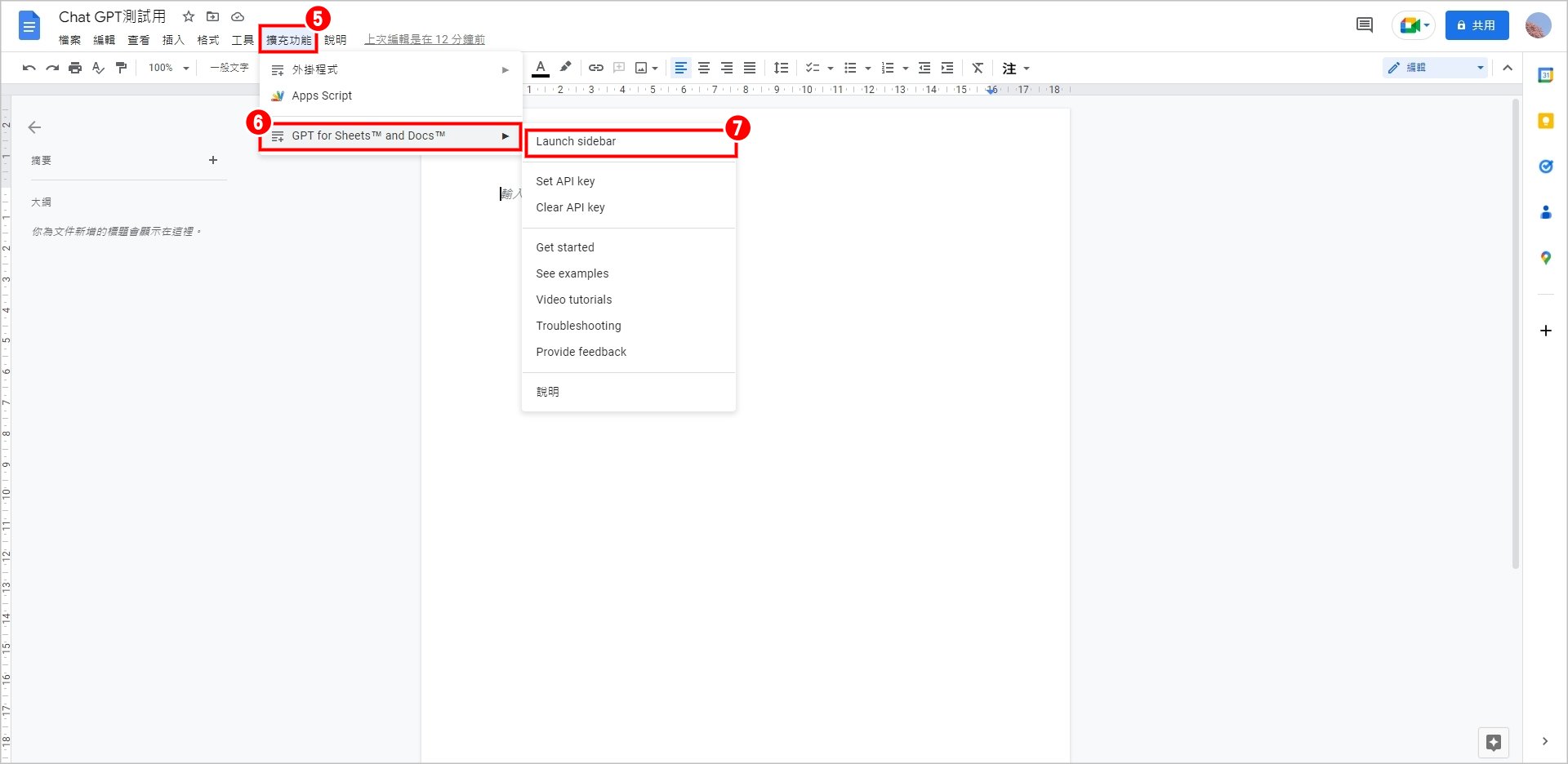Click the Clear formatting icon
The width and height of the screenshot is (1568, 764).
[x=978, y=68]
